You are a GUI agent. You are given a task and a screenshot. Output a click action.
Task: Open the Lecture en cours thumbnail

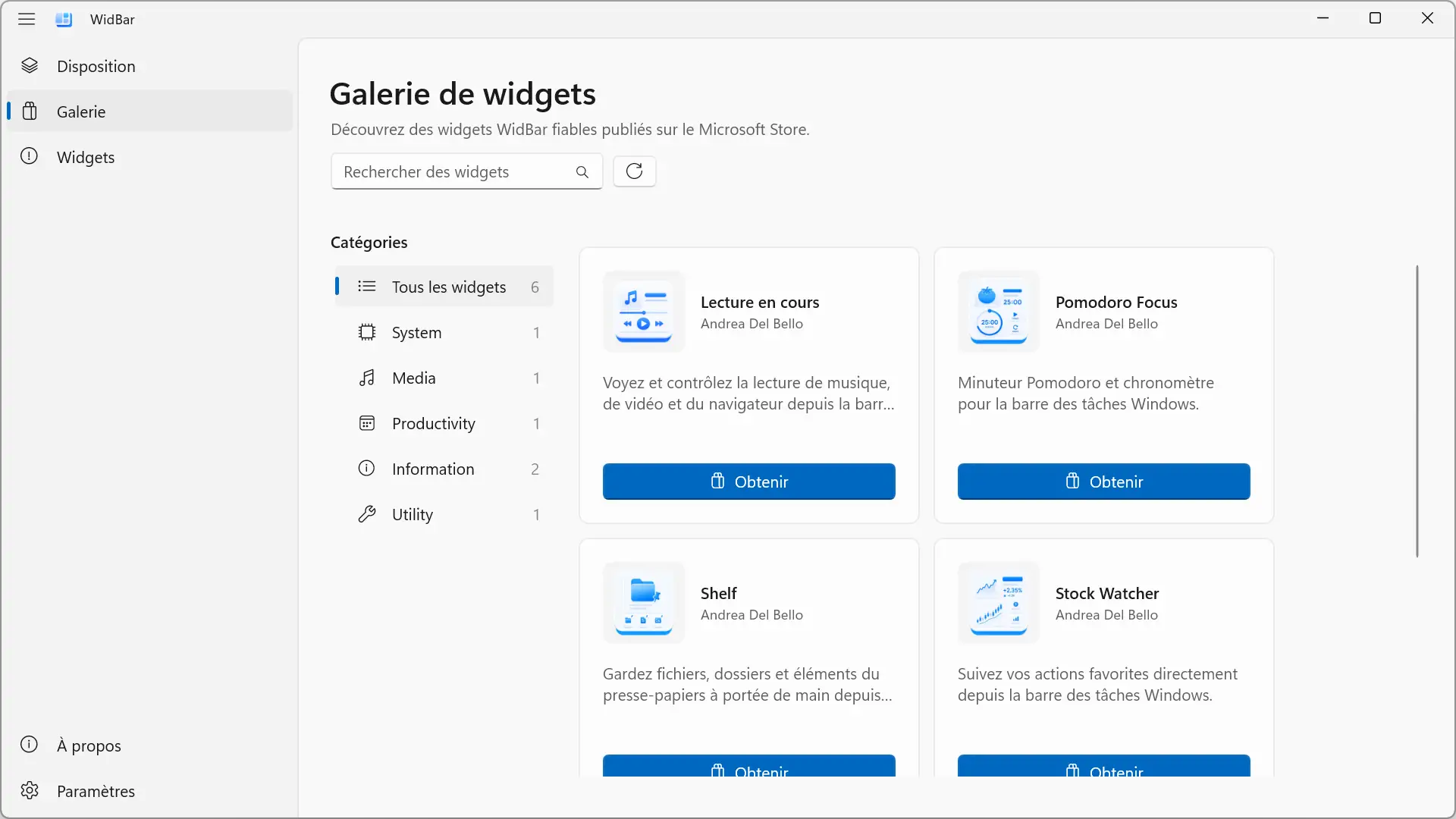coord(644,312)
